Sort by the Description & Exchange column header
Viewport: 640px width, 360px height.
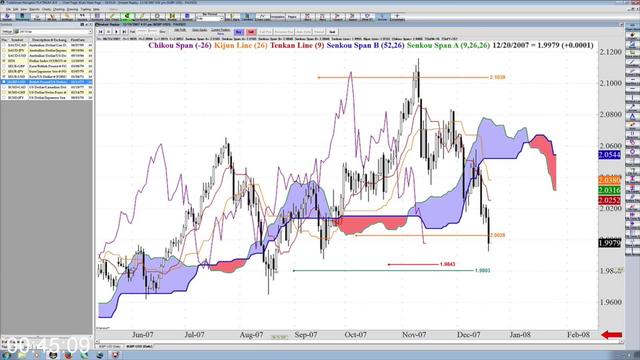[x=48, y=40]
